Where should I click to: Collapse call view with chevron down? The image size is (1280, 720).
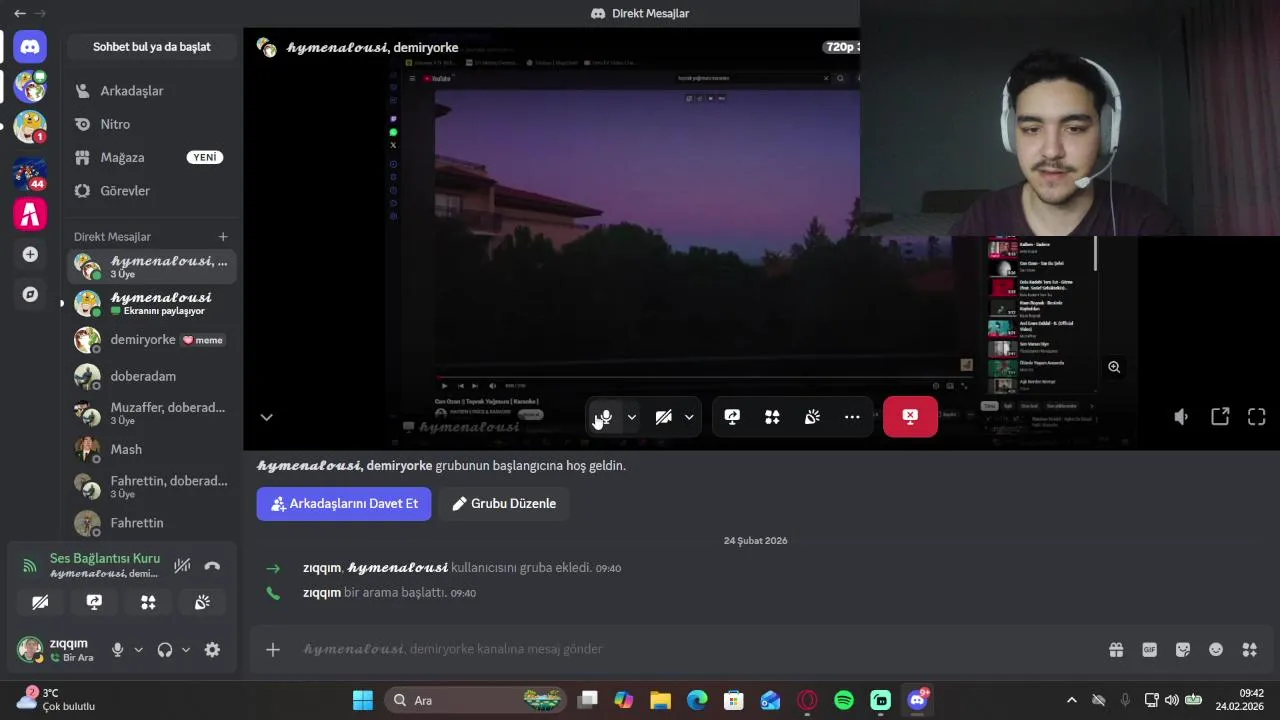(x=266, y=417)
